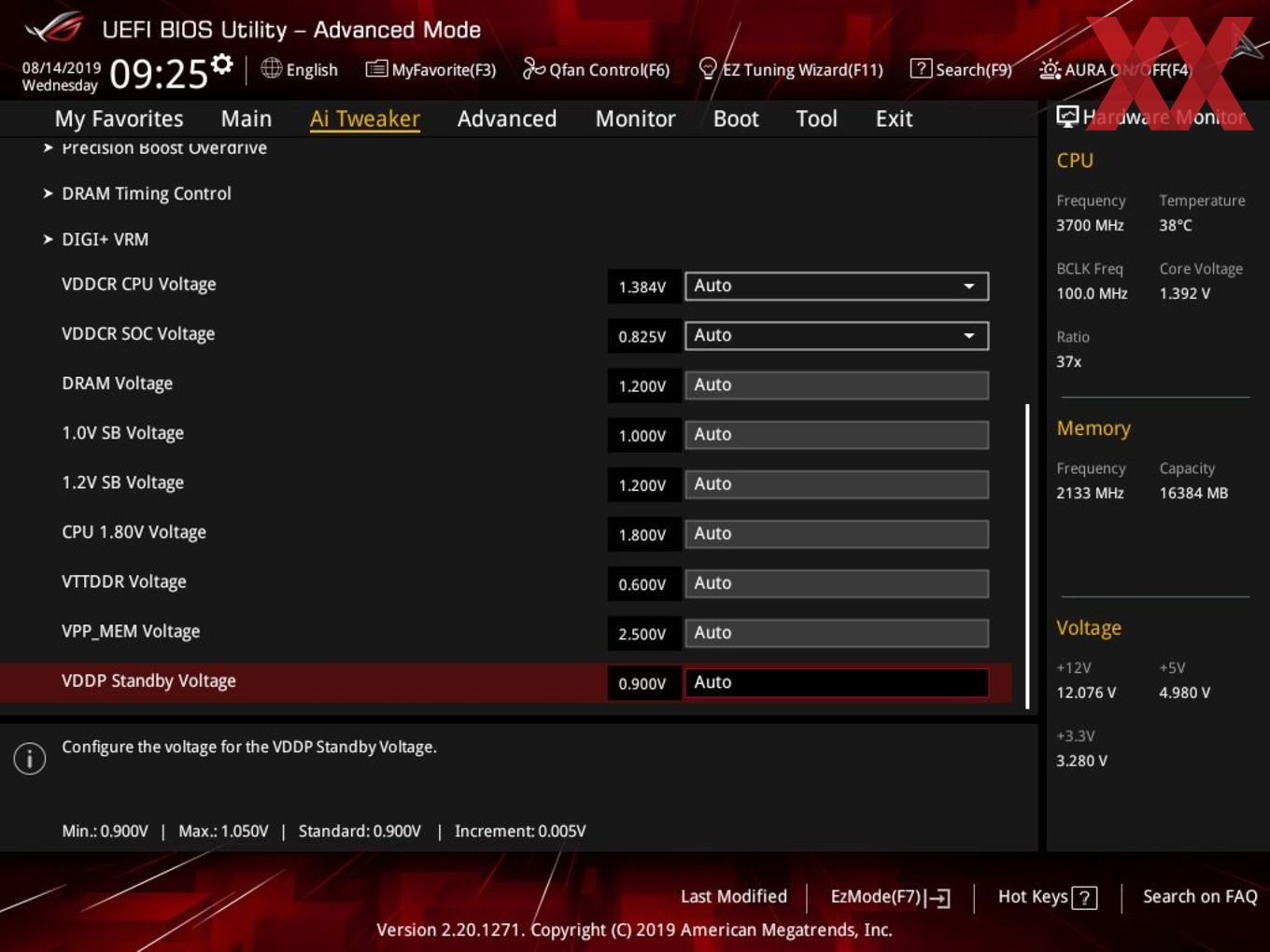Image resolution: width=1270 pixels, height=952 pixels.
Task: Switch to the Main tab
Action: tap(247, 119)
